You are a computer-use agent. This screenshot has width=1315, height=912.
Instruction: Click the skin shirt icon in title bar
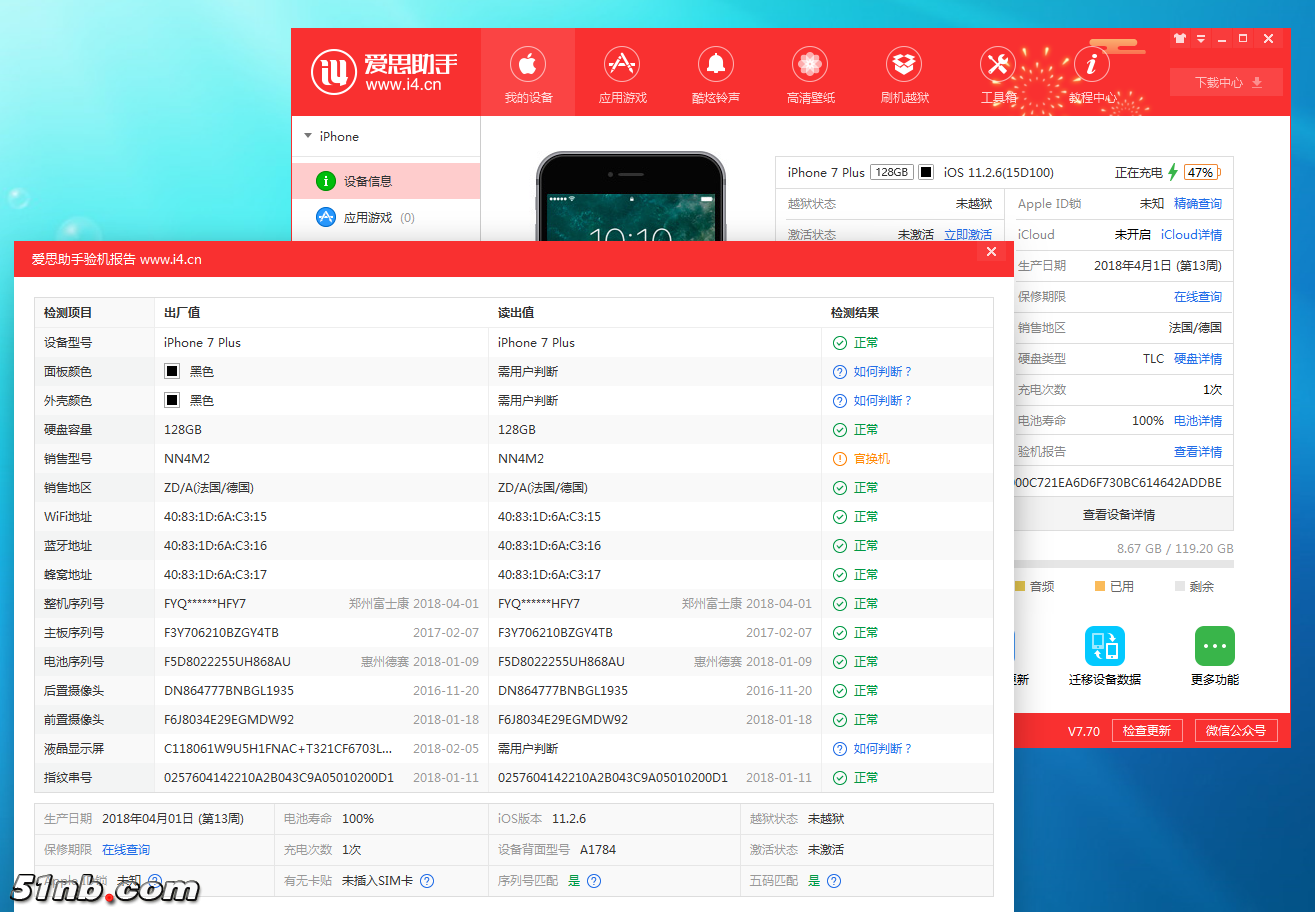click(x=1179, y=39)
